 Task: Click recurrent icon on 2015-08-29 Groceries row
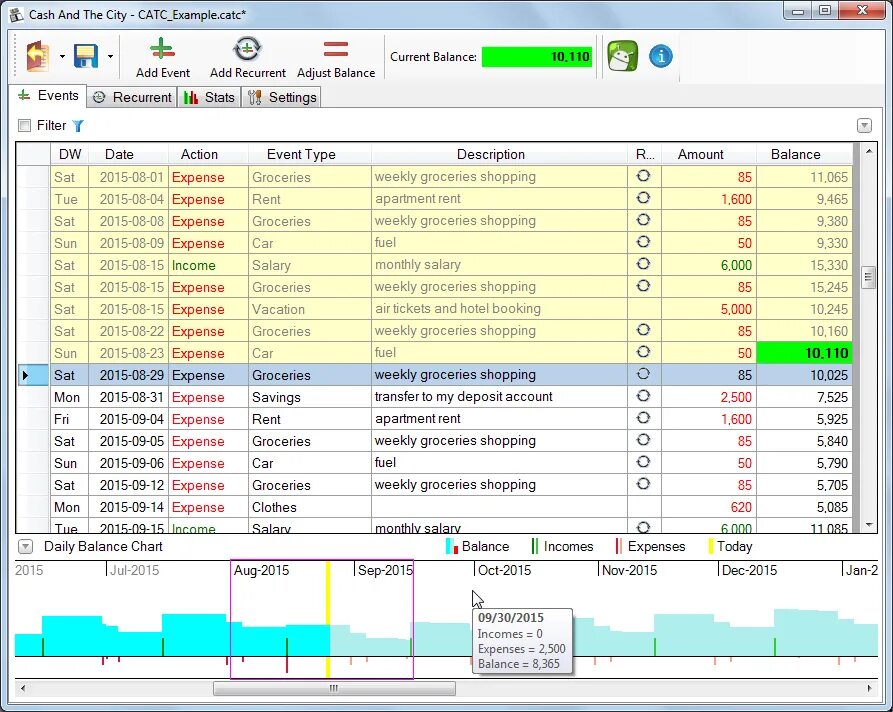pos(644,374)
